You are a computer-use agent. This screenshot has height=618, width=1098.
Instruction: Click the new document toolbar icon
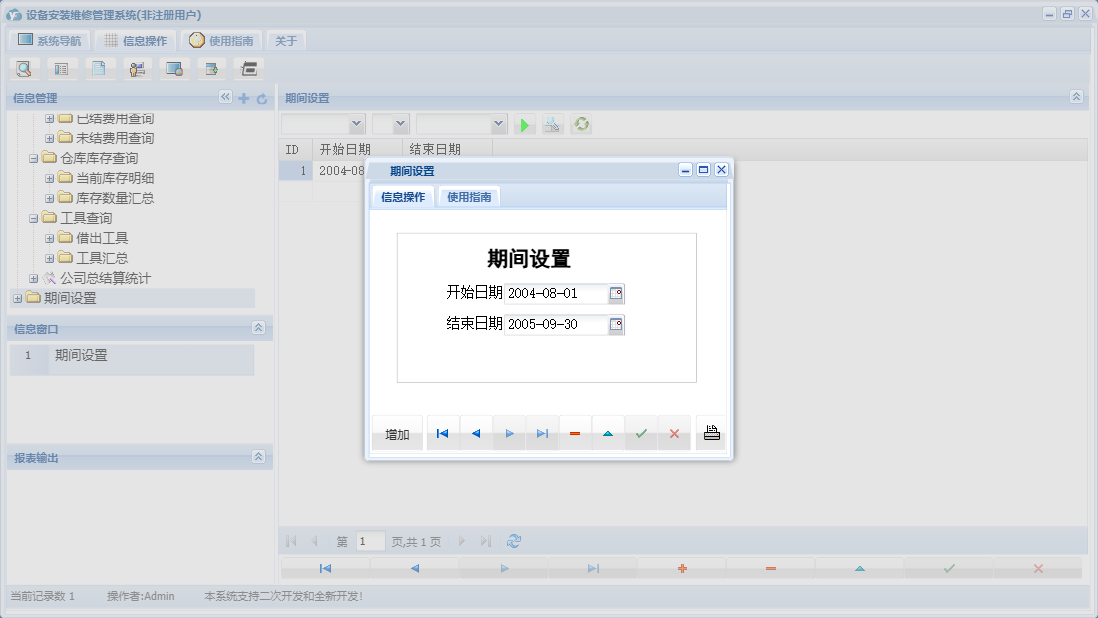[x=100, y=68]
